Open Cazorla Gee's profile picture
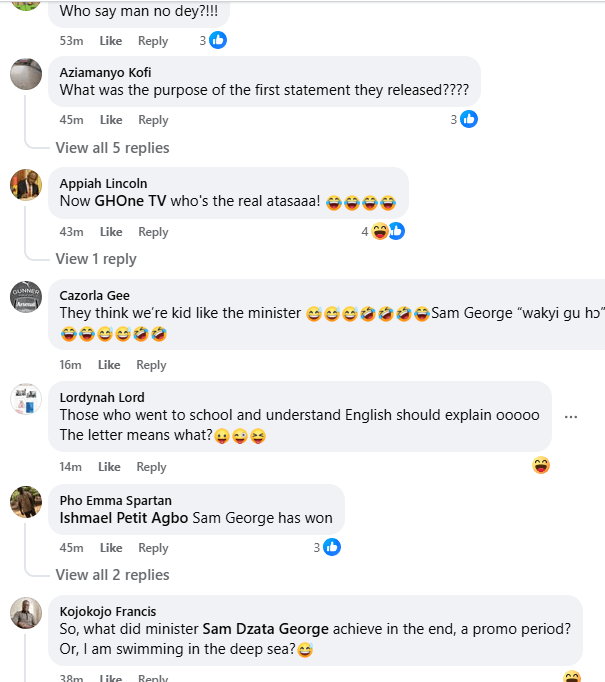Image resolution: width=605 pixels, height=682 pixels. 26,297
